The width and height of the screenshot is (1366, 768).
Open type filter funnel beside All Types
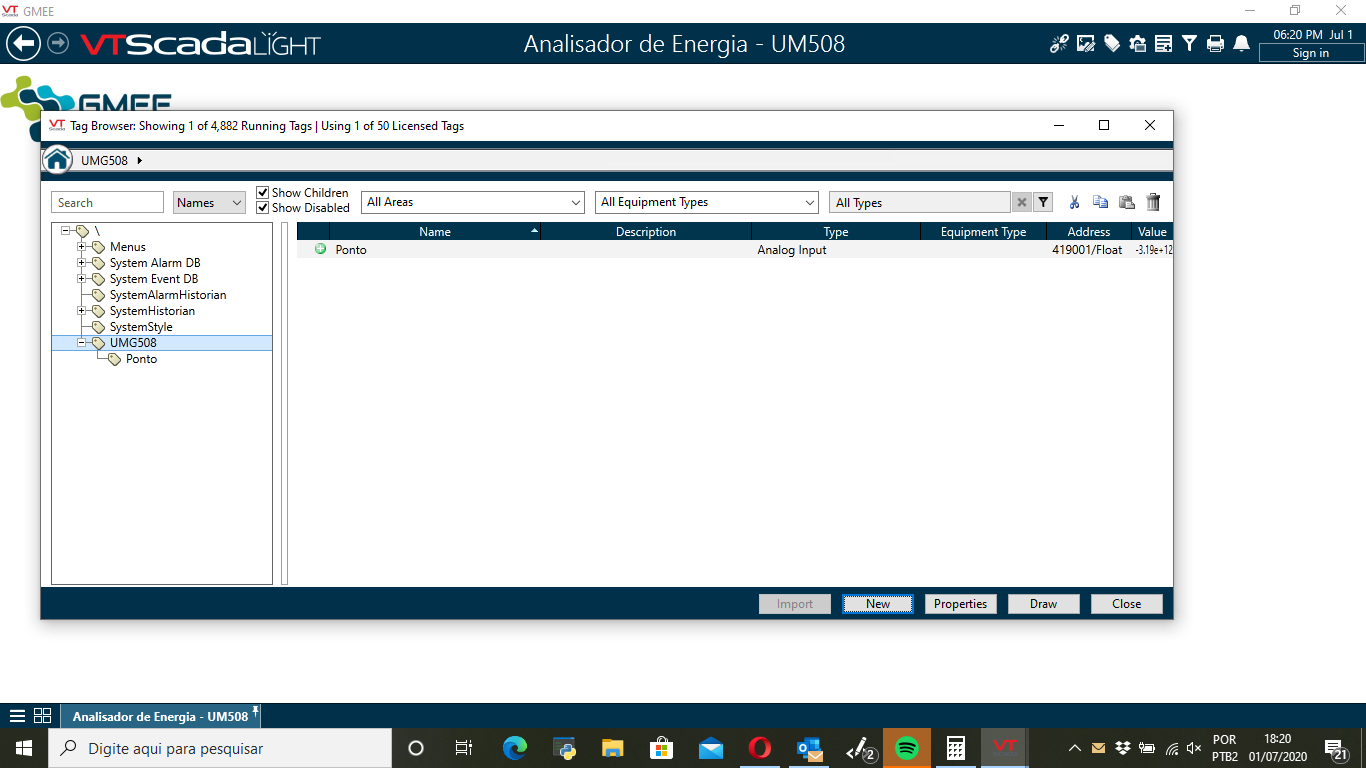coord(1043,202)
